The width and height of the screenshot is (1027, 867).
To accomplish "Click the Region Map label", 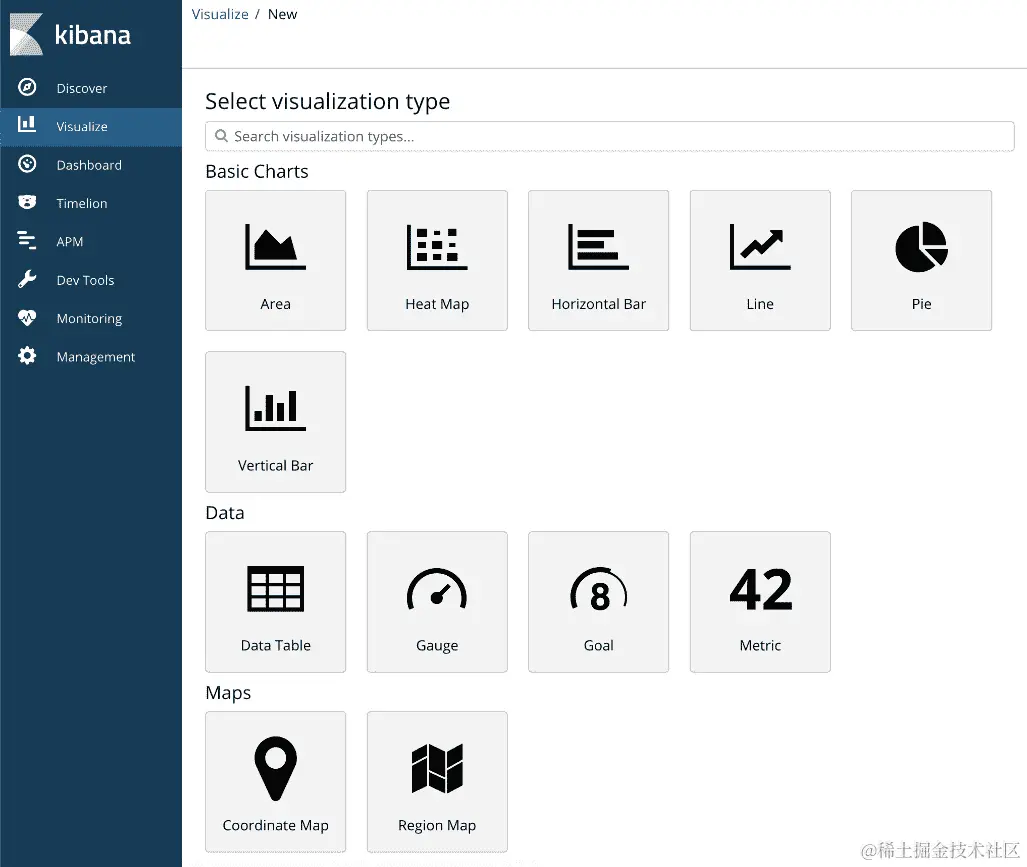I will (x=437, y=825).
